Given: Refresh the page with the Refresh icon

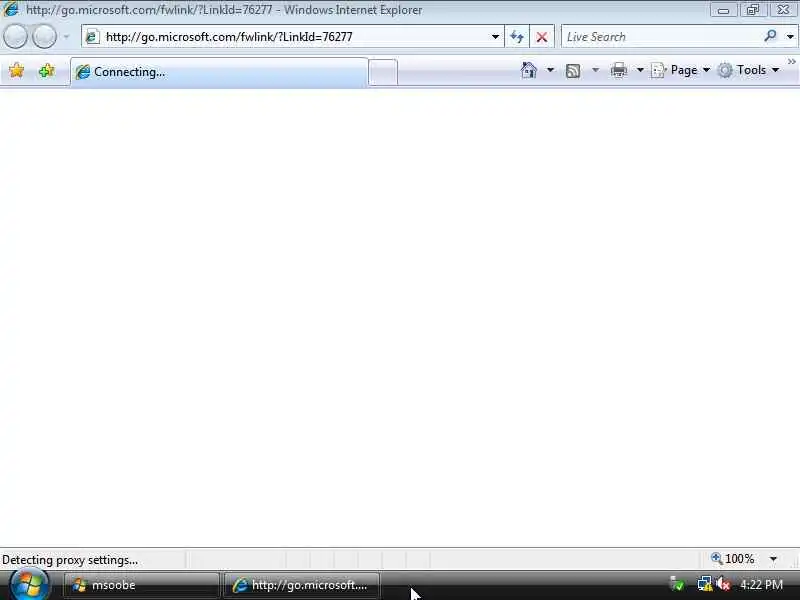Looking at the screenshot, I should pyautogui.click(x=517, y=37).
